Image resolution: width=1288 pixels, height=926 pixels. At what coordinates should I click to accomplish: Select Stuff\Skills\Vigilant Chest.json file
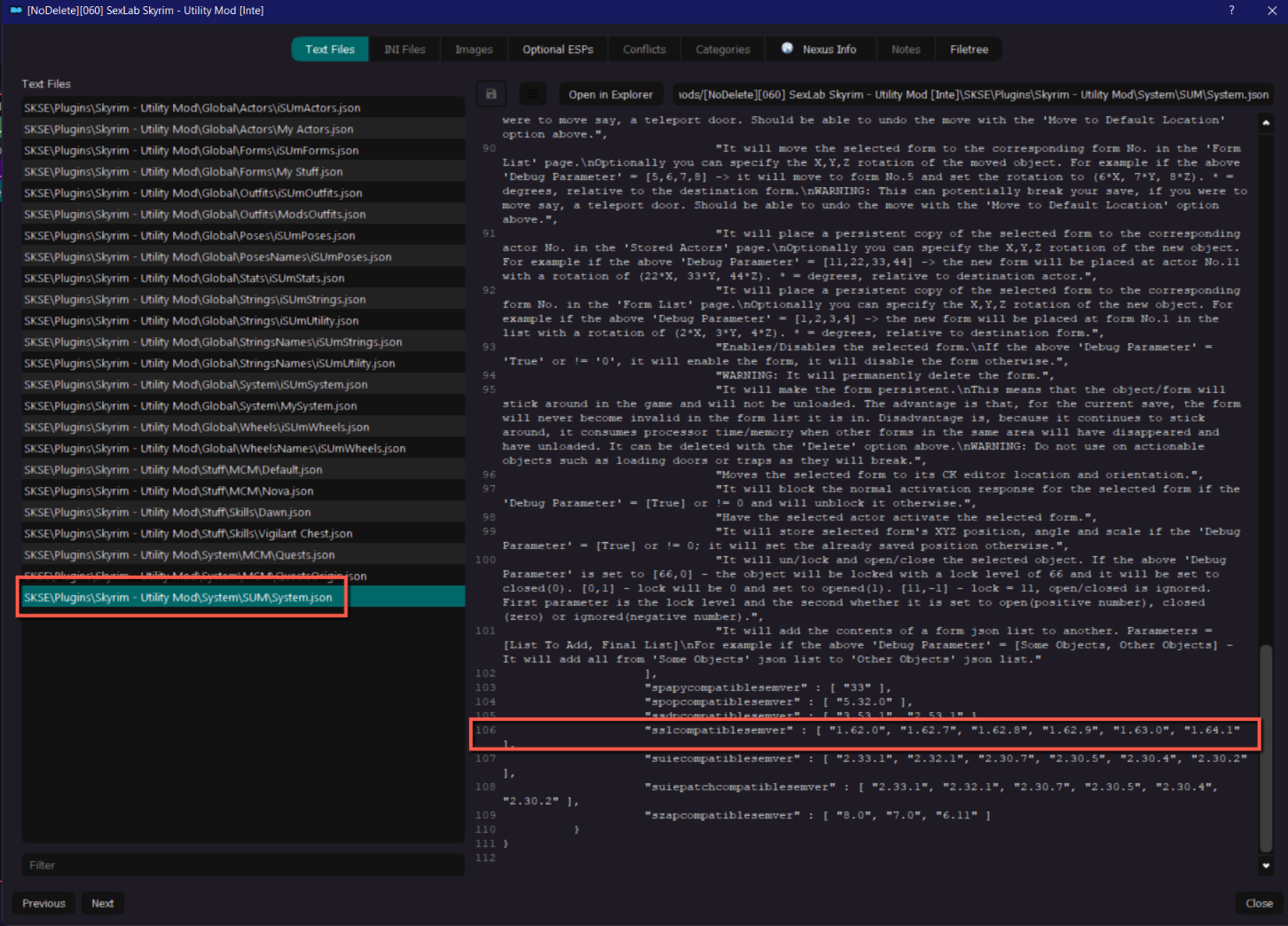tap(243, 533)
